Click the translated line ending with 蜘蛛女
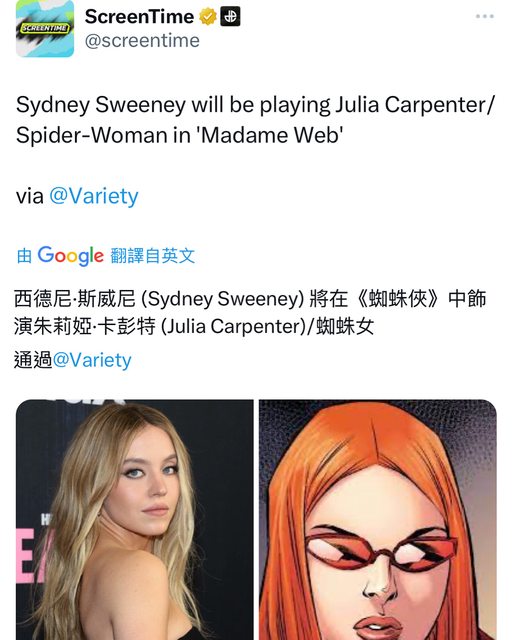The image size is (513, 640). 194,326
